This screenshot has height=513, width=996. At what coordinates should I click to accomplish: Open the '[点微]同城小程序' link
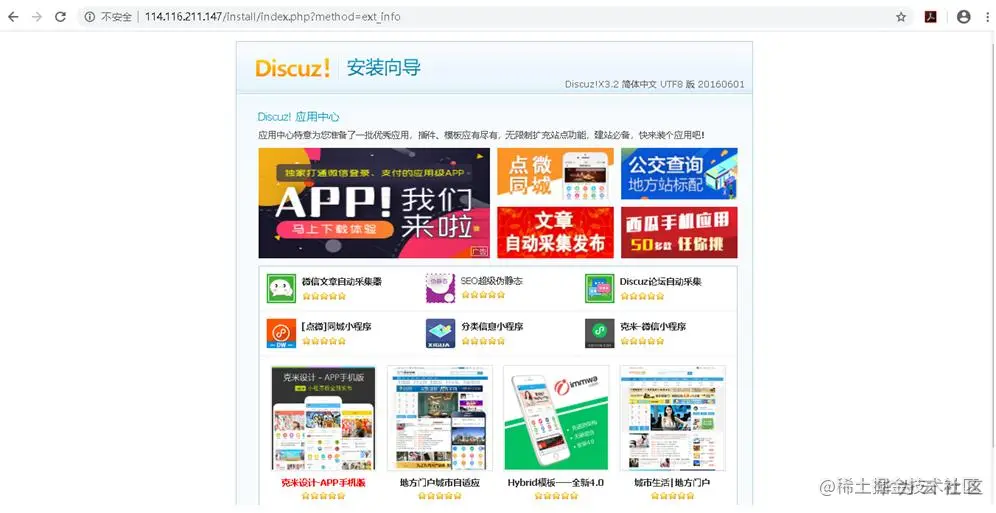point(337,326)
